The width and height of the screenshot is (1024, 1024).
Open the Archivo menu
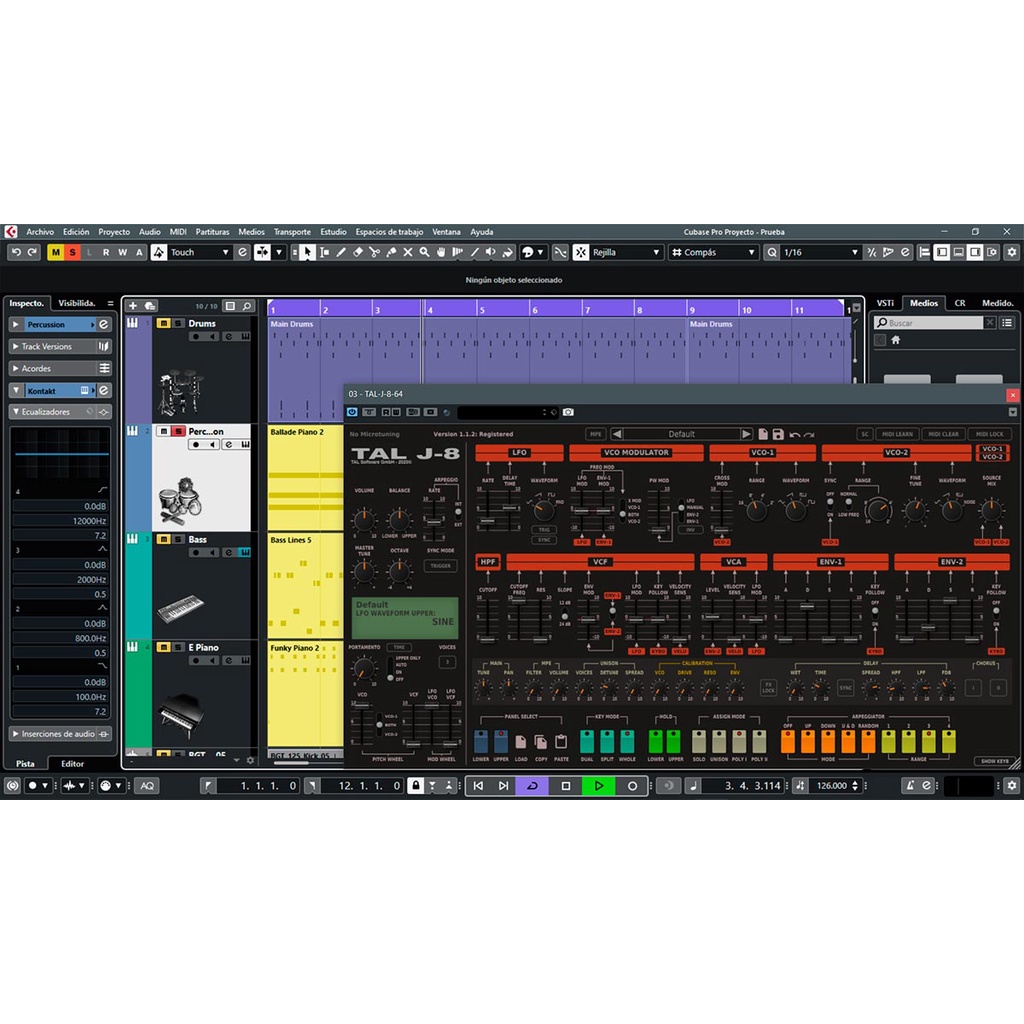(x=40, y=232)
